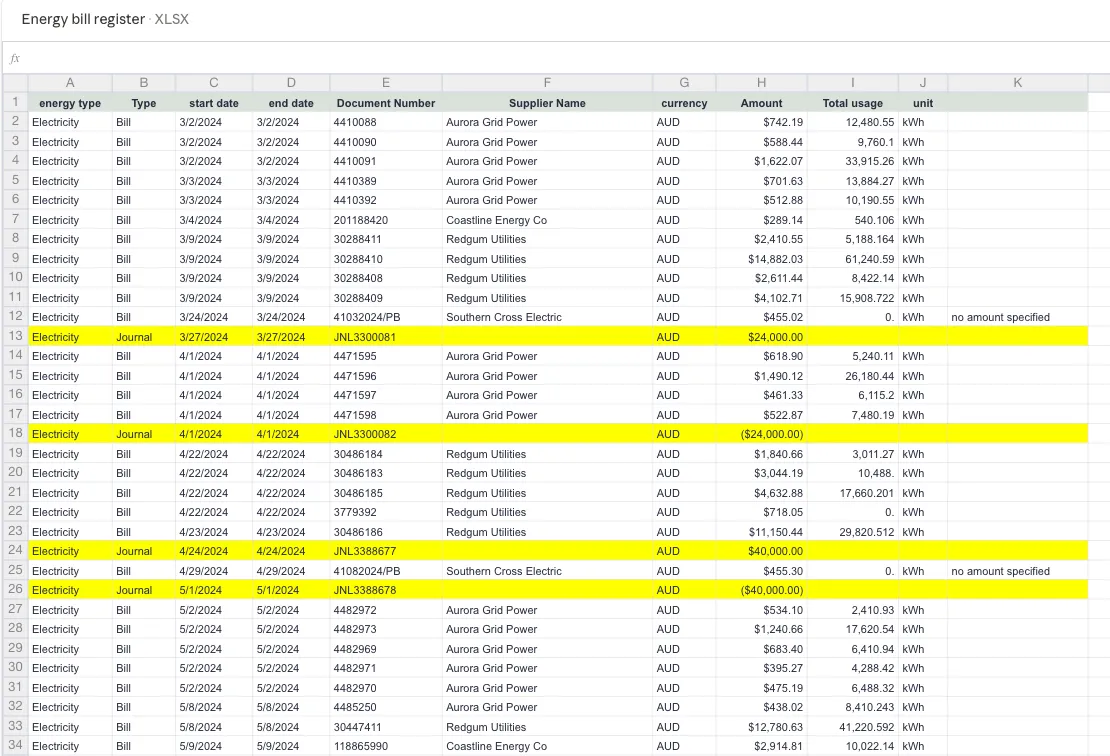
Task: Click start date 4/23/2024
Action: coord(214,532)
